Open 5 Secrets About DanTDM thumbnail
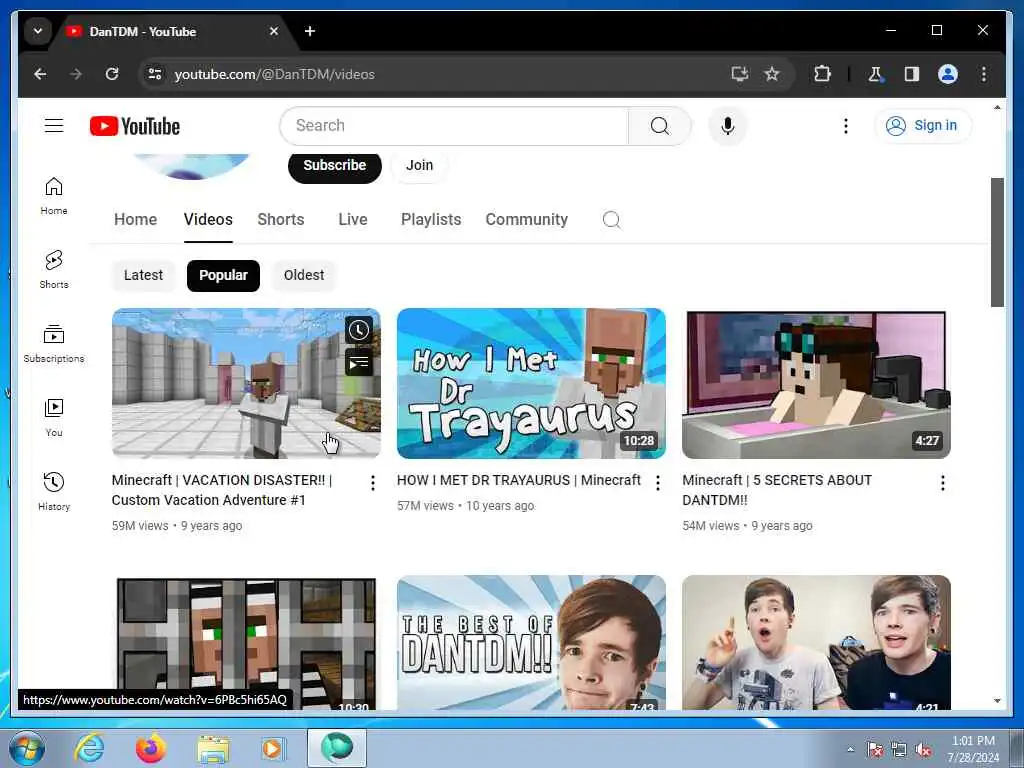This screenshot has width=1024, height=768. [816, 383]
